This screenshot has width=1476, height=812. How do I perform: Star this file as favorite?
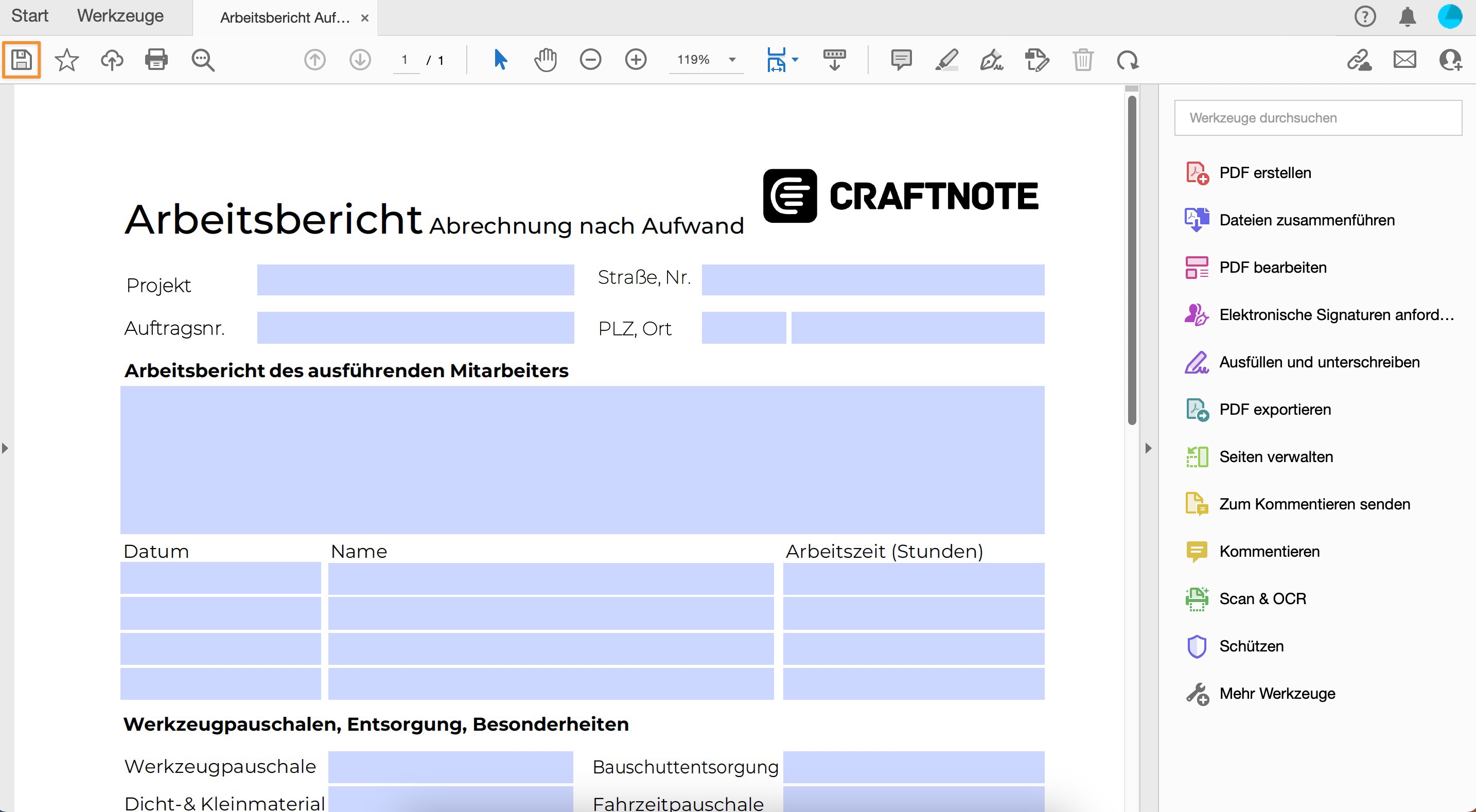[66, 60]
